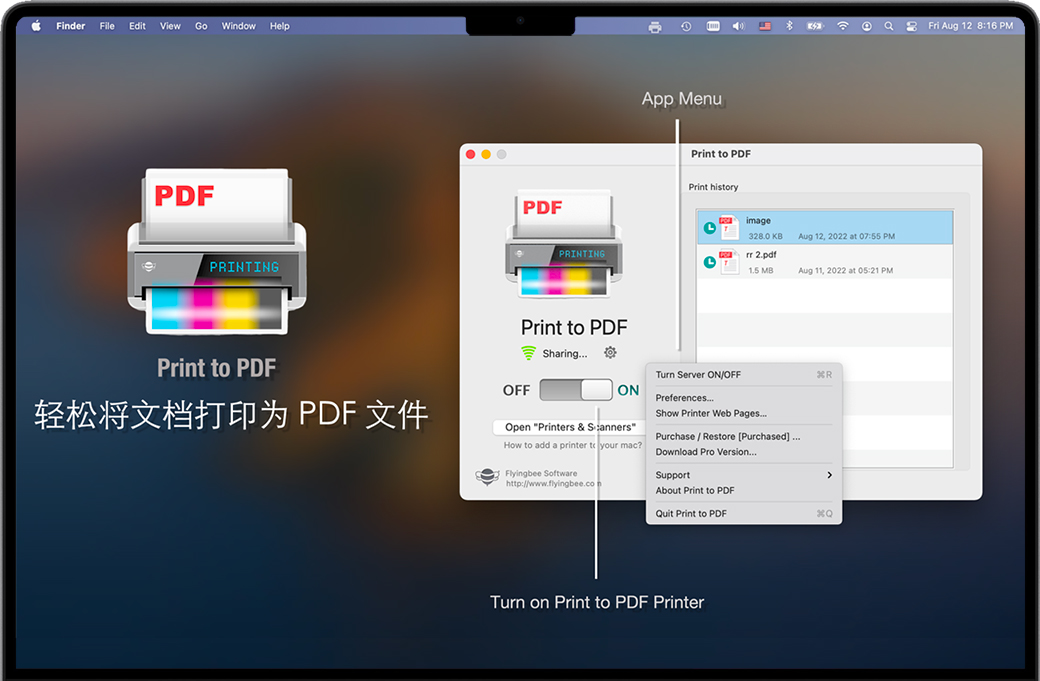Open Time Machine menu bar icon

coord(686,27)
